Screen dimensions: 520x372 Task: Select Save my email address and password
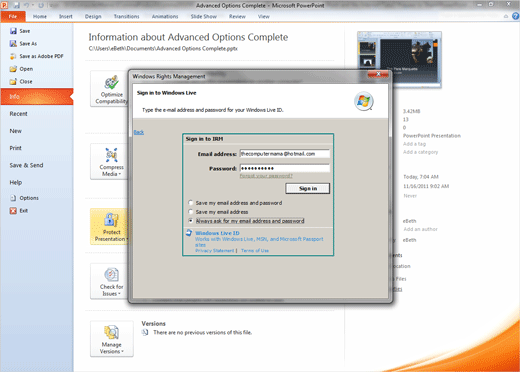[x=191, y=203]
